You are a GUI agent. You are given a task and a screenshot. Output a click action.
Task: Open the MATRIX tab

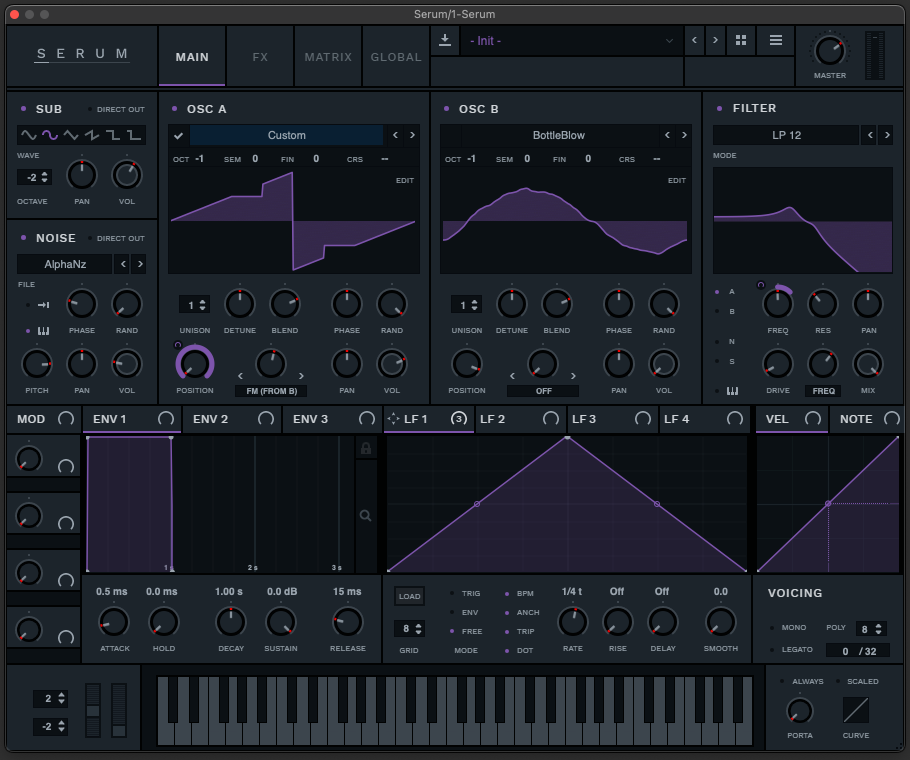point(328,57)
